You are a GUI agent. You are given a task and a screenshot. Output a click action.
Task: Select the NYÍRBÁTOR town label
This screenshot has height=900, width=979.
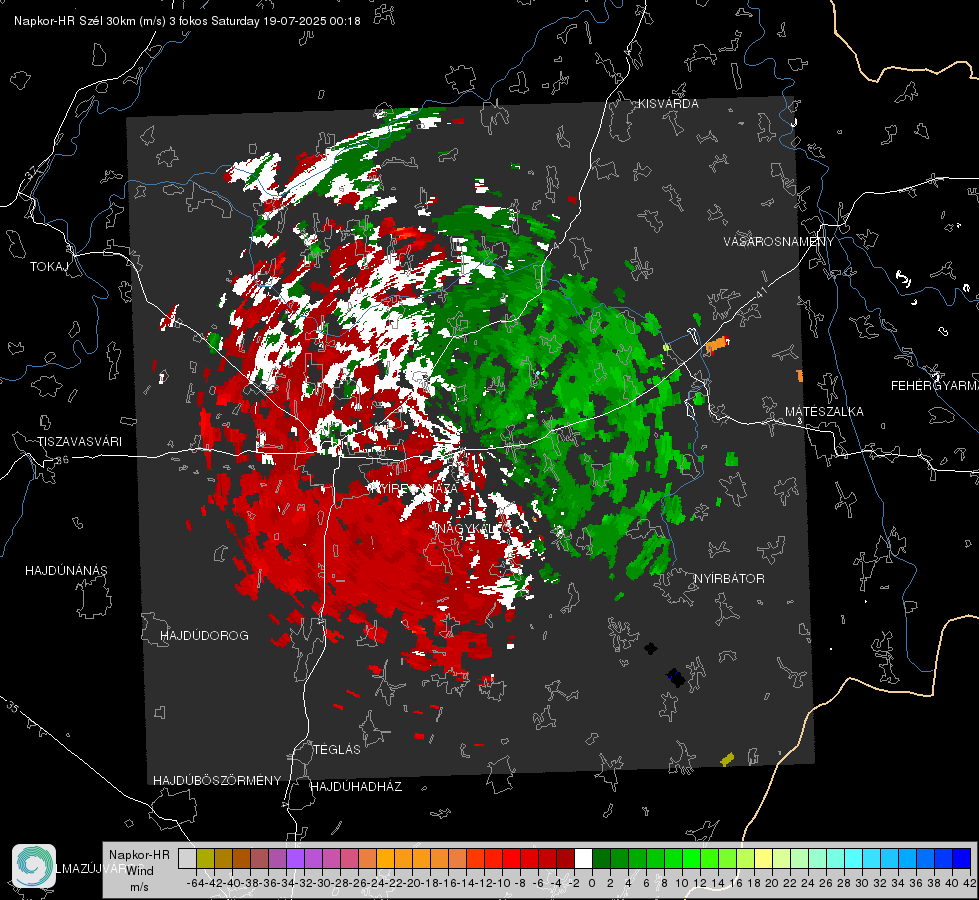click(x=729, y=578)
